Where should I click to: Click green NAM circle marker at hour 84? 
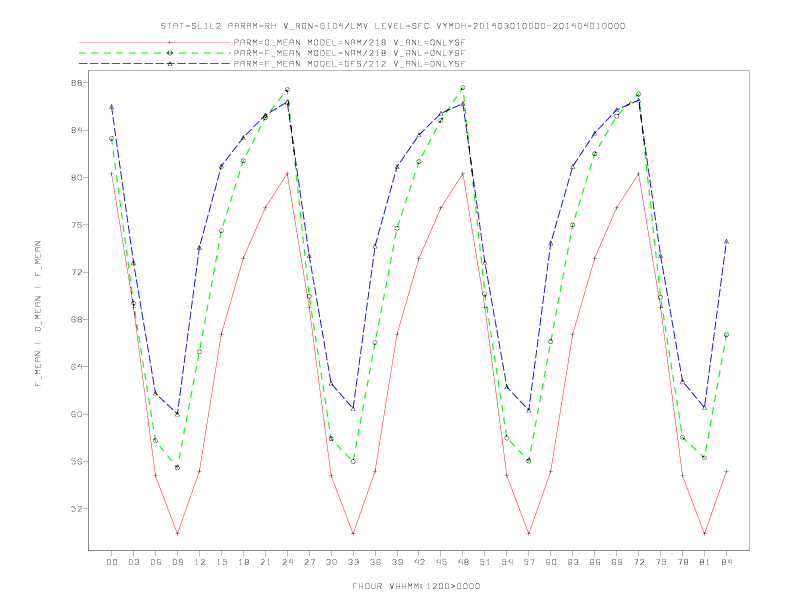coord(726,335)
